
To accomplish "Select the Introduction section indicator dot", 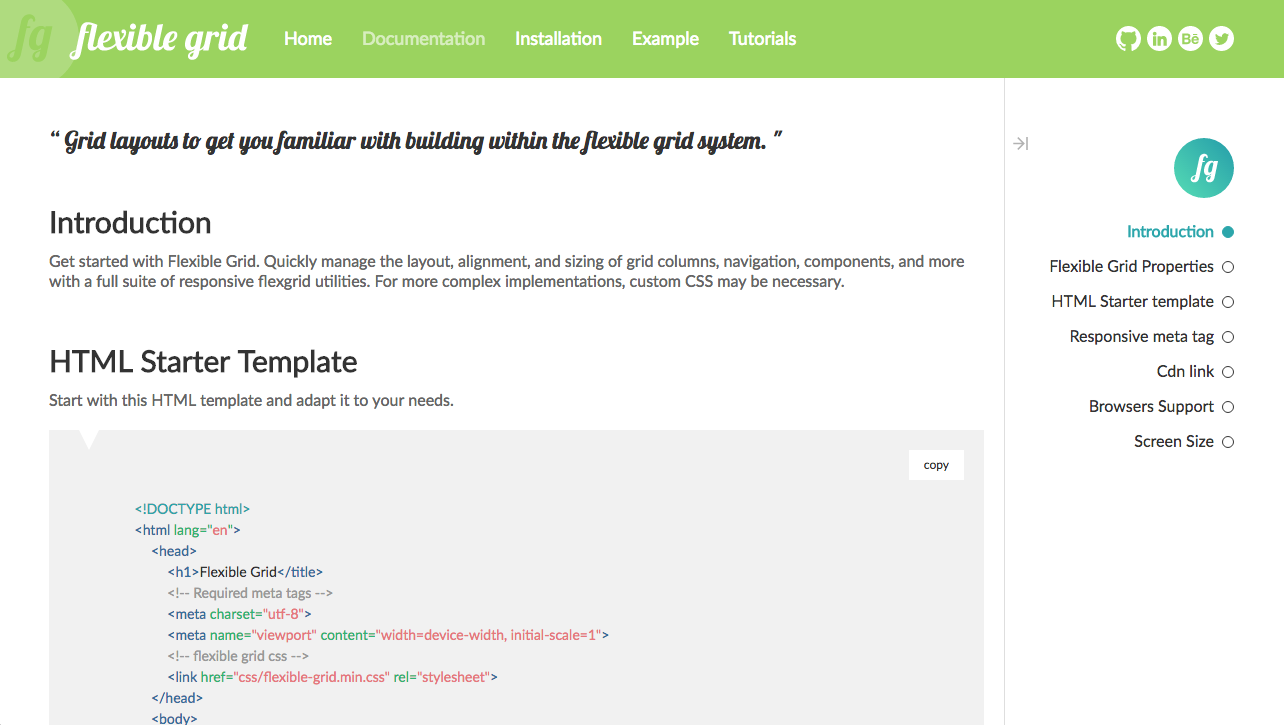I will (1228, 231).
